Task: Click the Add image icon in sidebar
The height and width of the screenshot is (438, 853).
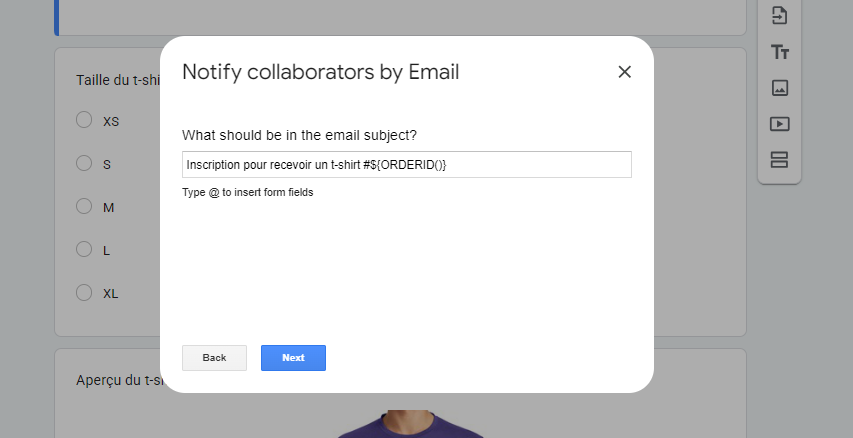Action: click(x=780, y=88)
